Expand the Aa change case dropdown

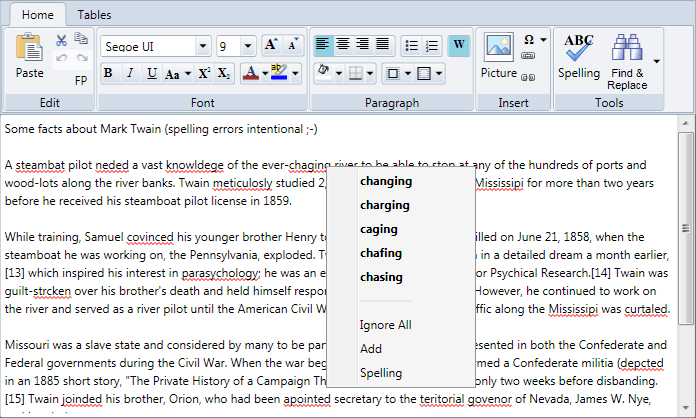click(x=188, y=74)
